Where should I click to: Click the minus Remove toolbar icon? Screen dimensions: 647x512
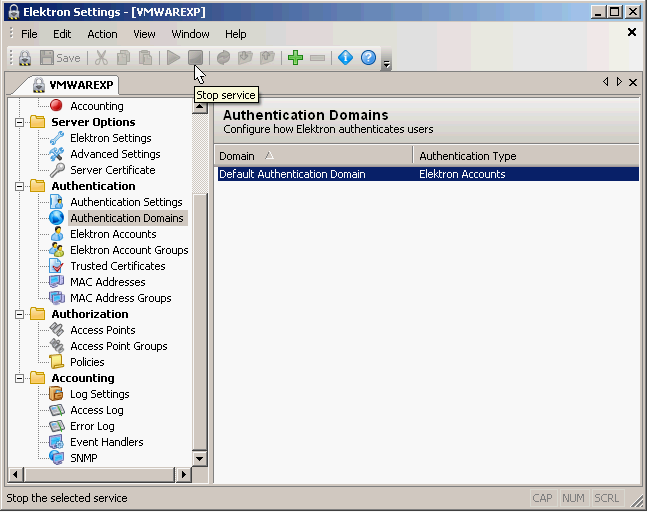pos(317,58)
